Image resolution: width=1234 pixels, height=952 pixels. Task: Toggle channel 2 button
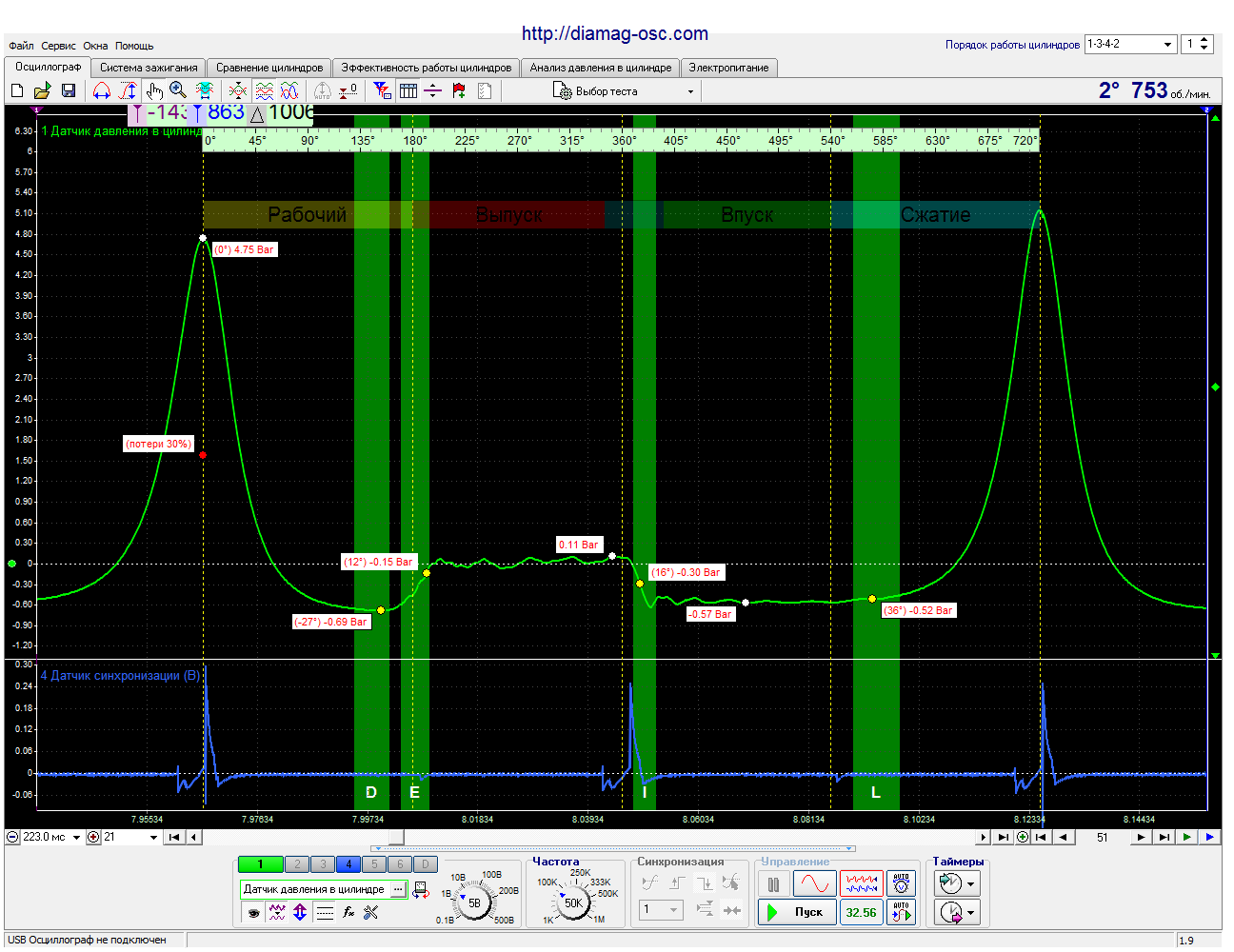pos(297,864)
